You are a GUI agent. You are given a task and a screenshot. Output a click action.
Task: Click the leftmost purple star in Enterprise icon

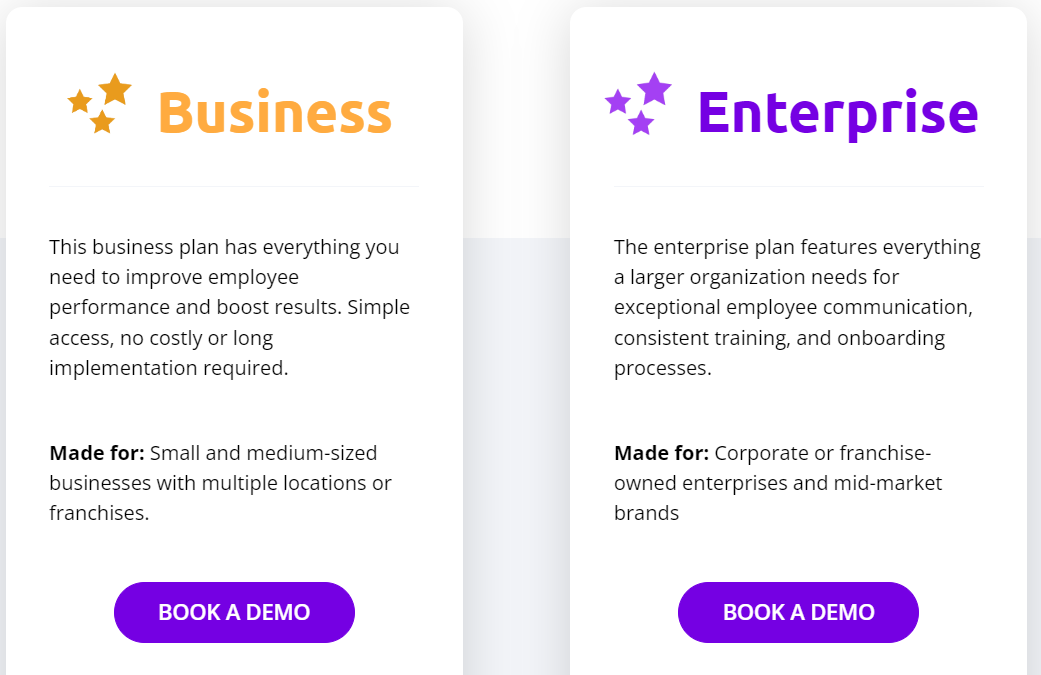[618, 101]
